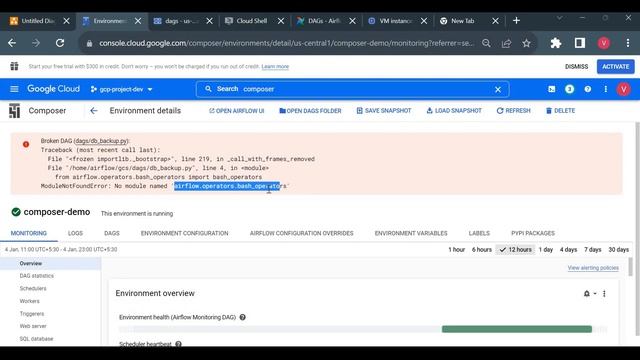Click the REFRESH environment button
The width and height of the screenshot is (640, 360).
513,111
